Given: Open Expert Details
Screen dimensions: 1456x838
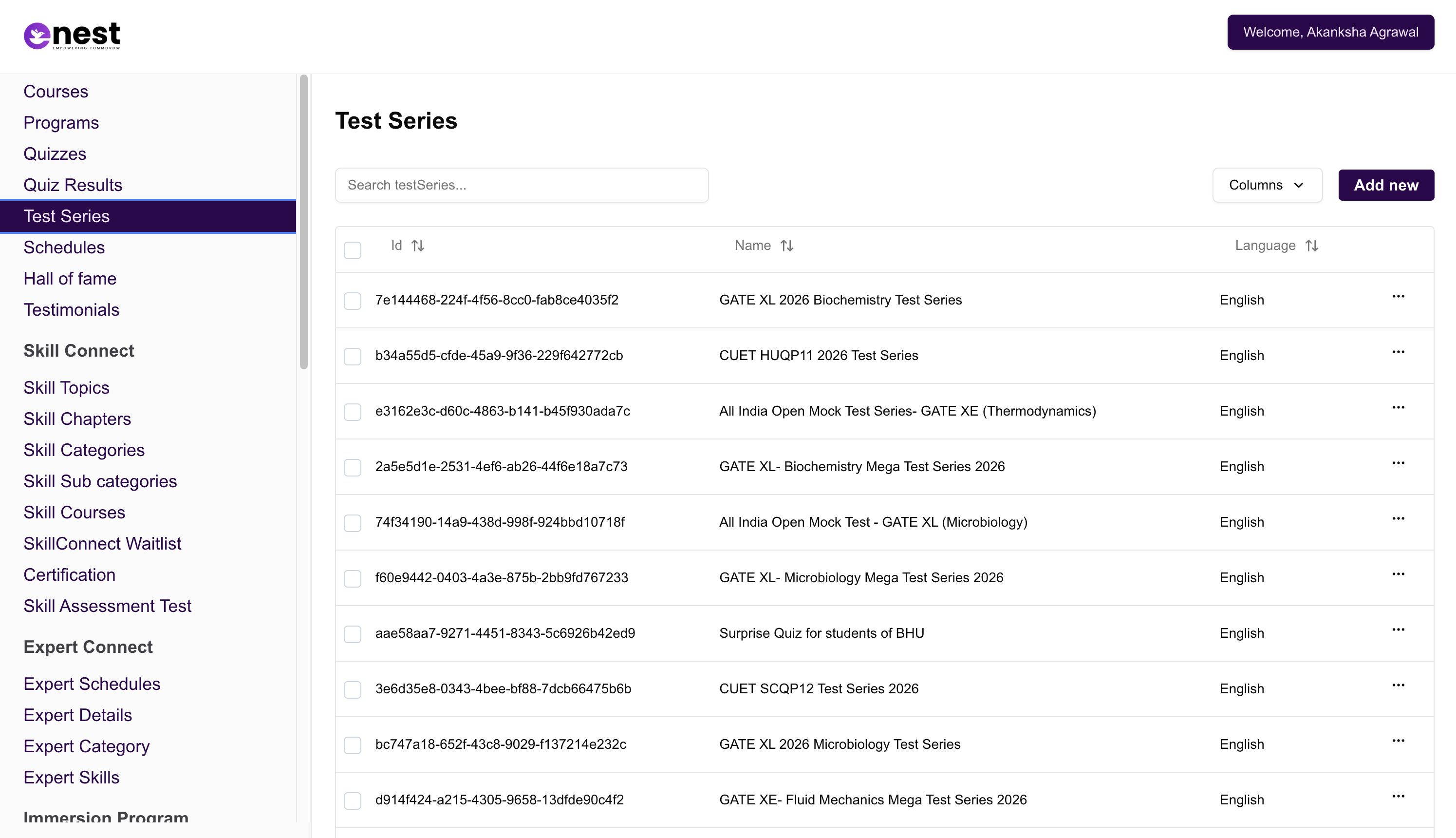Looking at the screenshot, I should pyautogui.click(x=77, y=715).
